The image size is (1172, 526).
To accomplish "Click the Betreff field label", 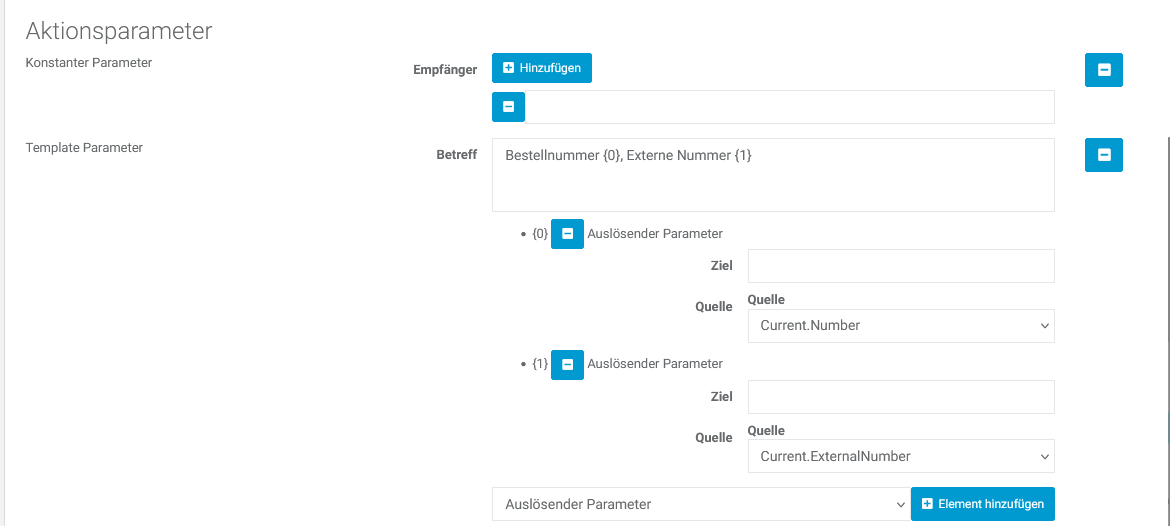I will coord(456,155).
